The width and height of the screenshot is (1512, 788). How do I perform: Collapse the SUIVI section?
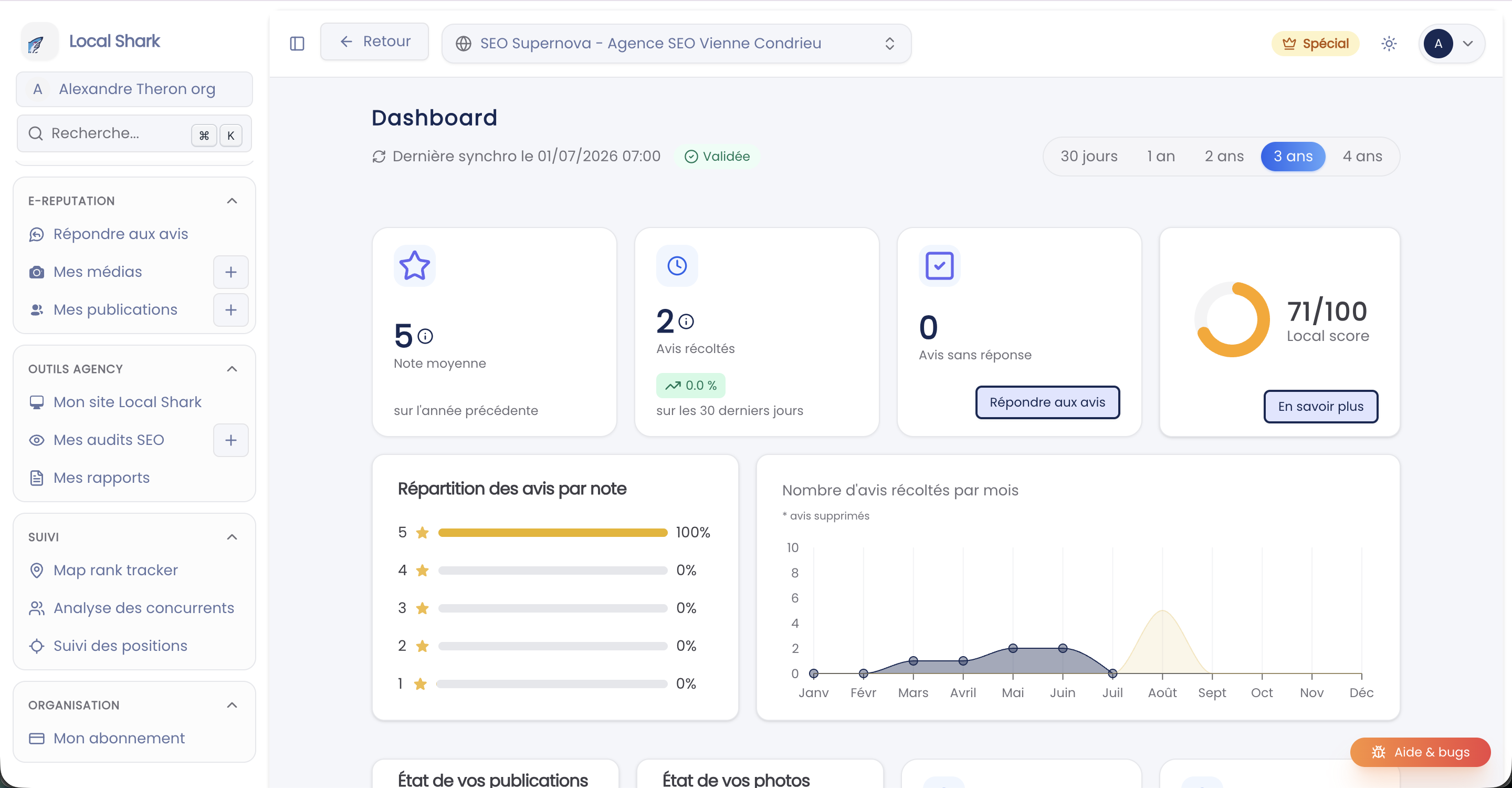pyautogui.click(x=232, y=537)
